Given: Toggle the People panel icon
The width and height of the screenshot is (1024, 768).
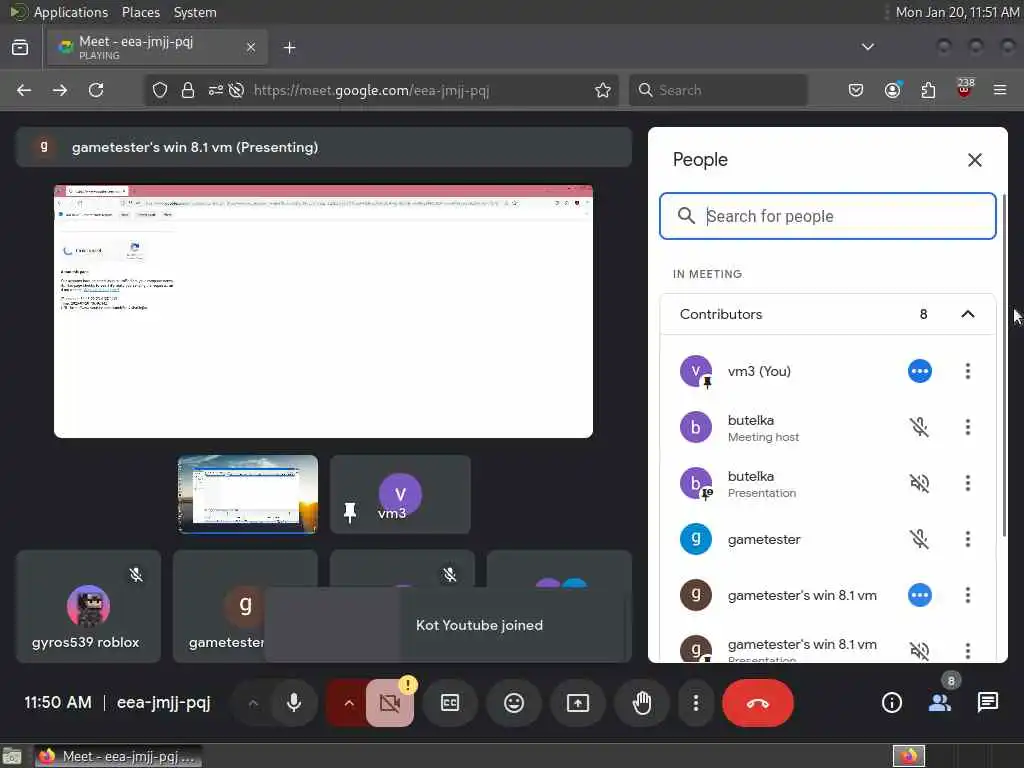Looking at the screenshot, I should coord(940,703).
